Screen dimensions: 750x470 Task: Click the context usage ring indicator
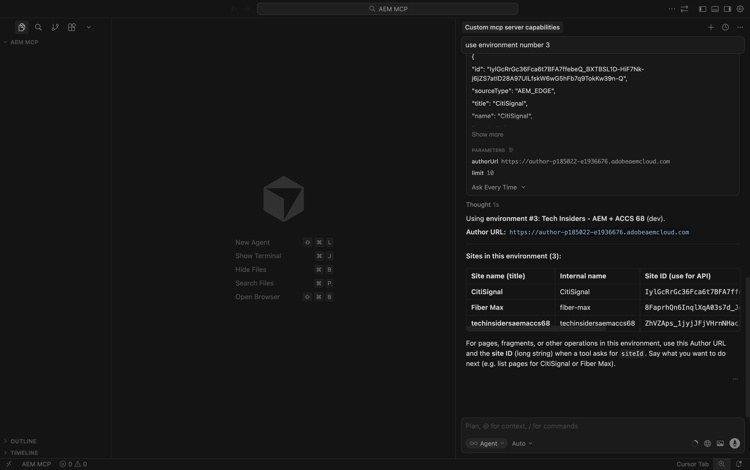695,444
